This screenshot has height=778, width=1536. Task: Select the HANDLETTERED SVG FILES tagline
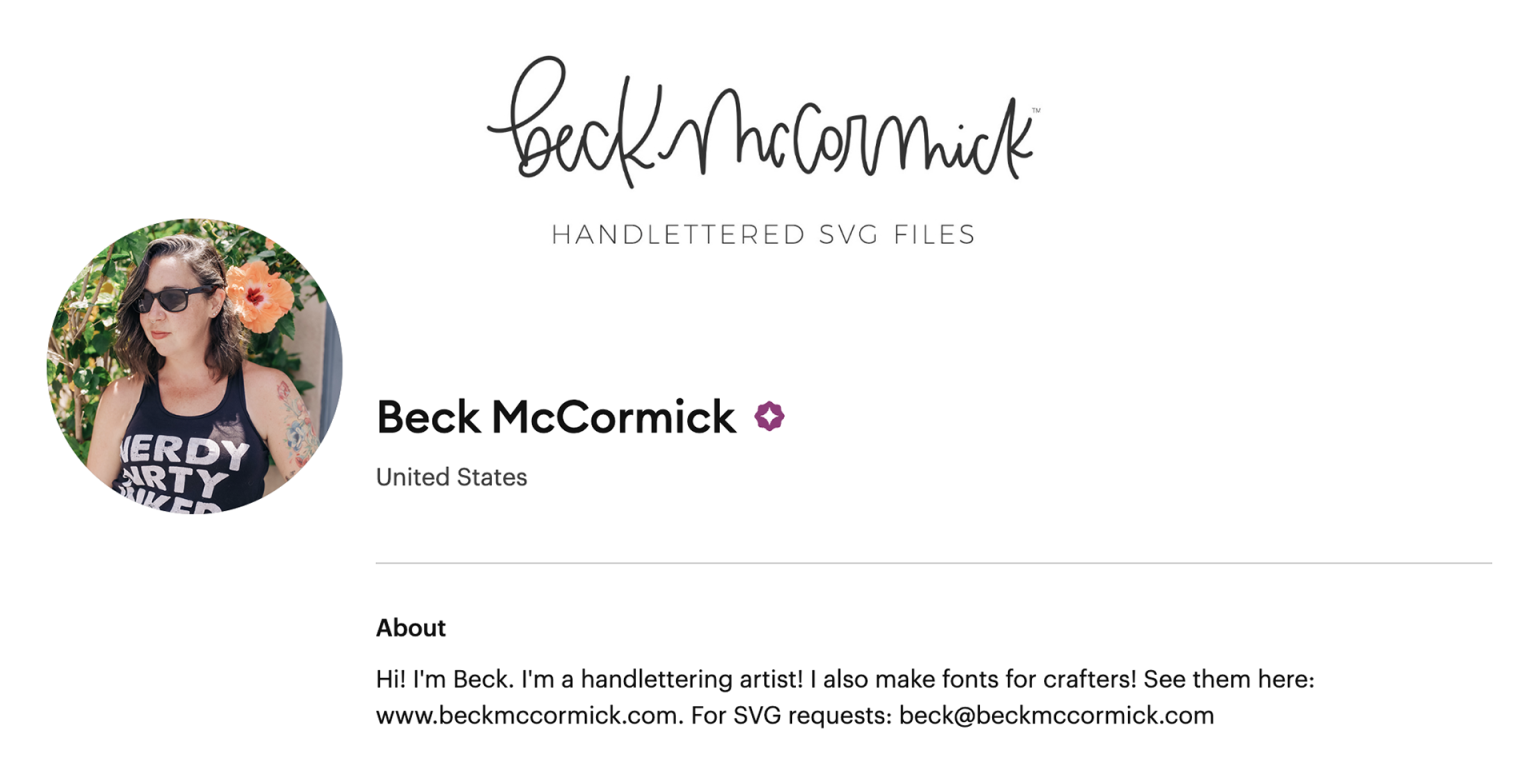763,236
